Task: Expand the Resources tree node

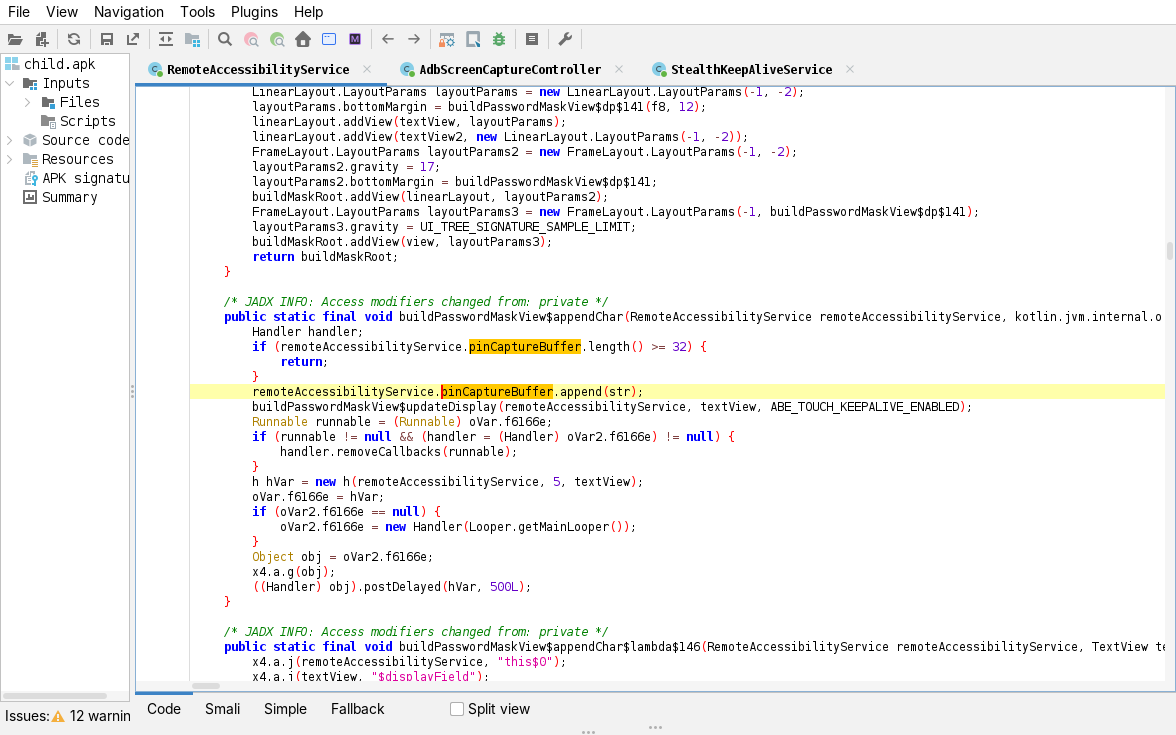Action: 10,159
